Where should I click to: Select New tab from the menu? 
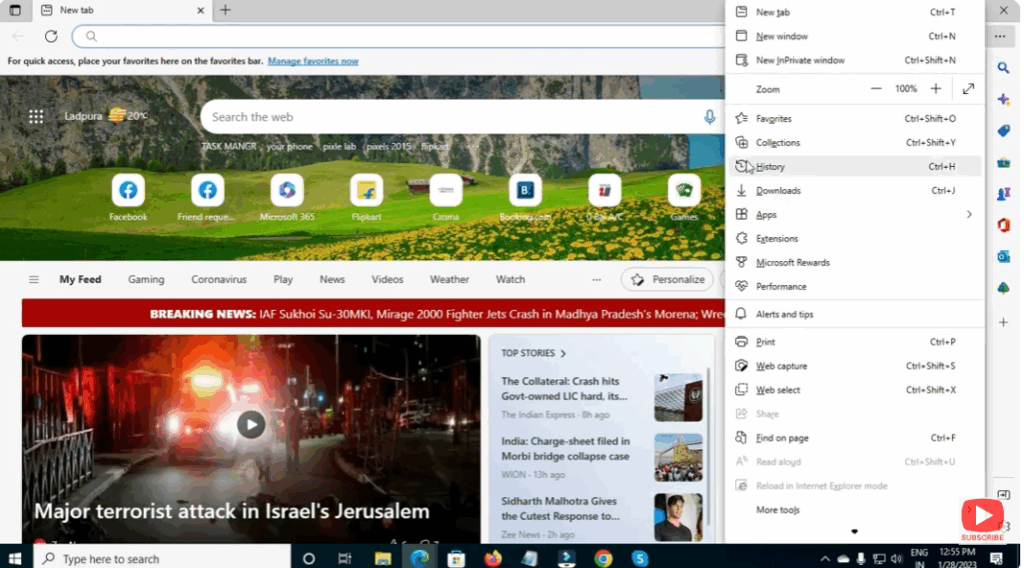pos(854,12)
